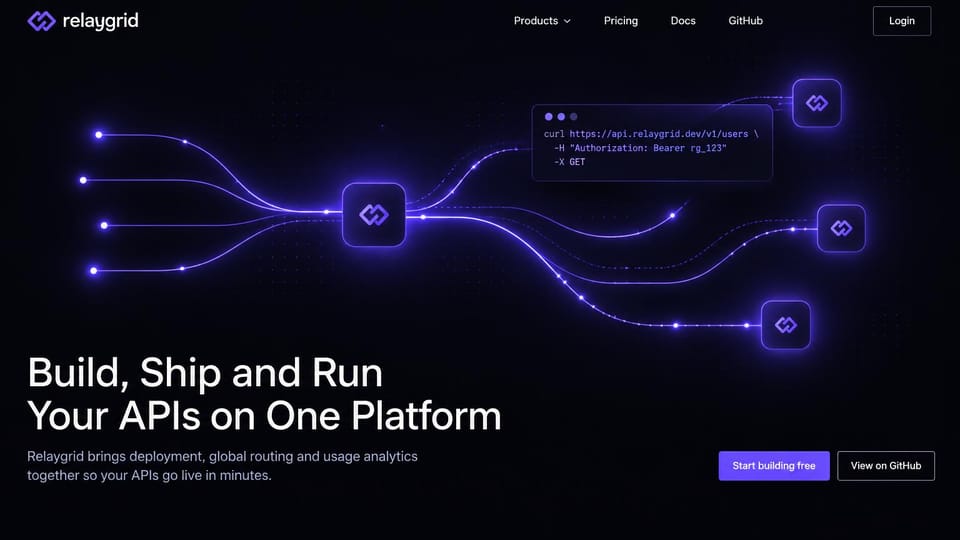Click Start building free button
The height and width of the screenshot is (540, 960).
pyautogui.click(x=774, y=466)
